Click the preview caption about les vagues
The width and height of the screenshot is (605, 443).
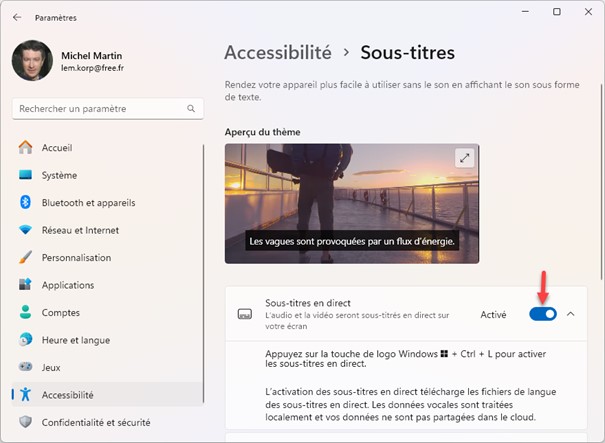[x=352, y=241]
